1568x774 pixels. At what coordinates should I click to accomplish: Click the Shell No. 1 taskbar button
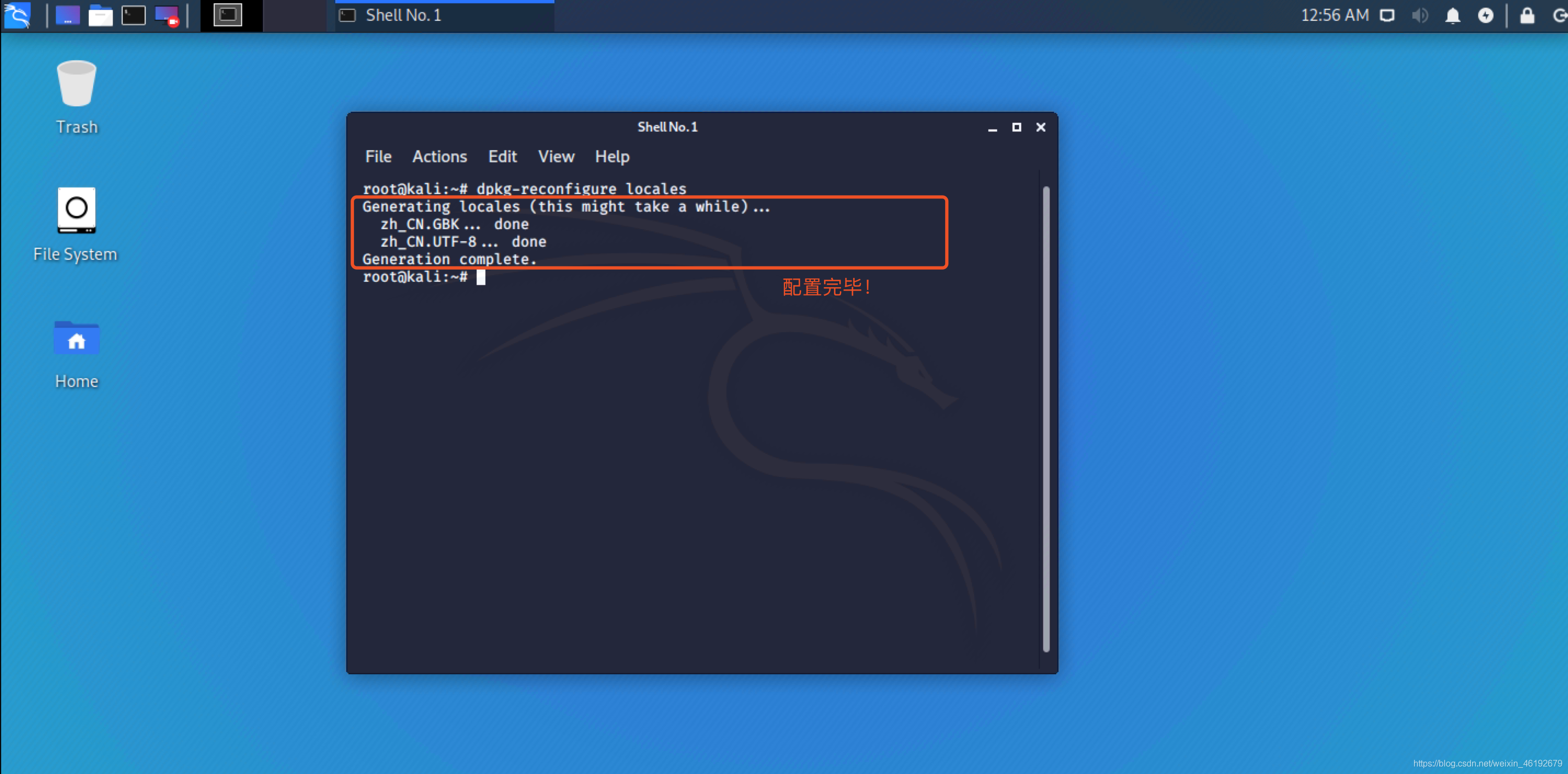click(x=444, y=15)
